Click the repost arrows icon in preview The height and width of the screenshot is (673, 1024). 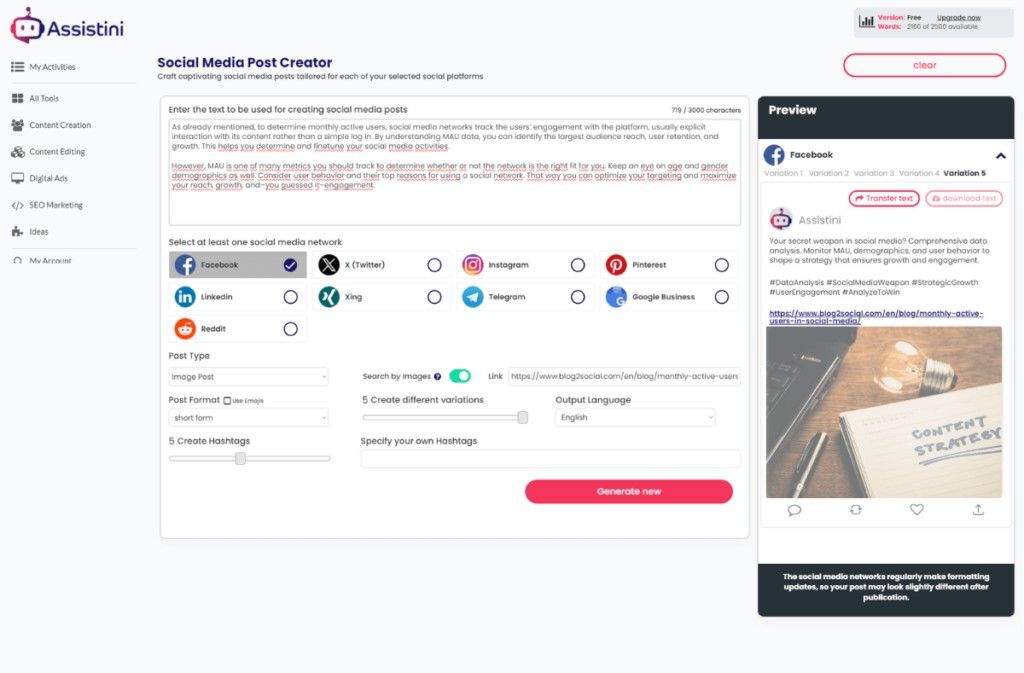(856, 509)
